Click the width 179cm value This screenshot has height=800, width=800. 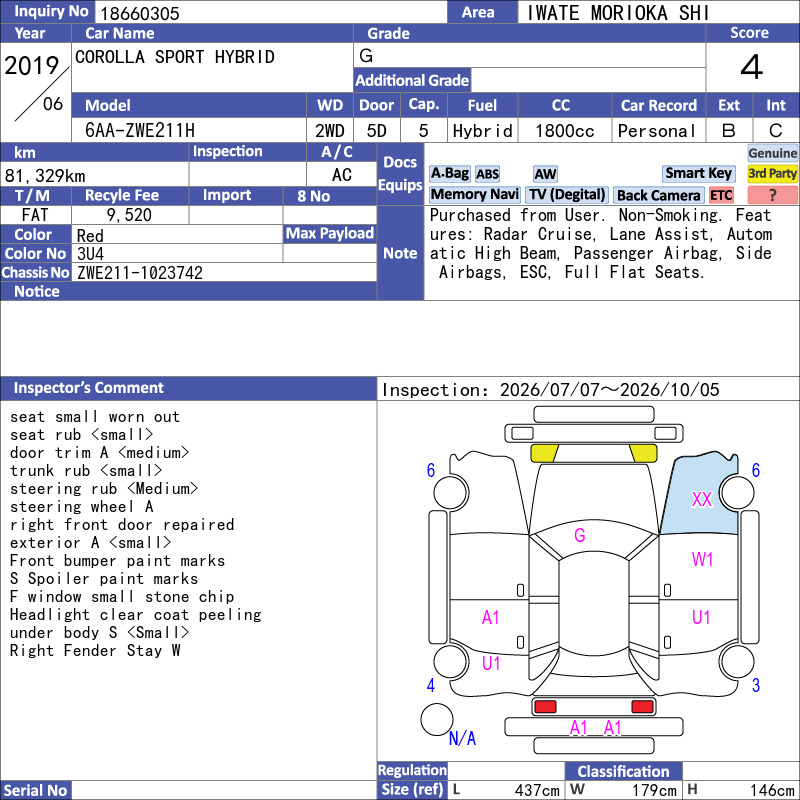pyautogui.click(x=654, y=790)
